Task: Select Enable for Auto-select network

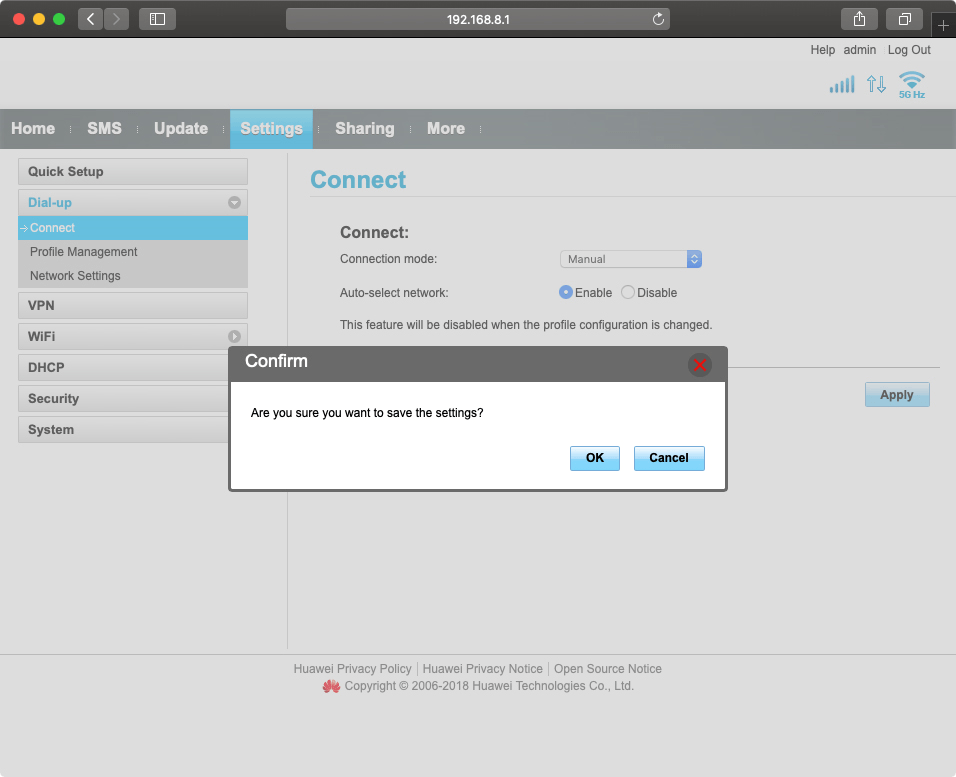Action: click(x=566, y=293)
